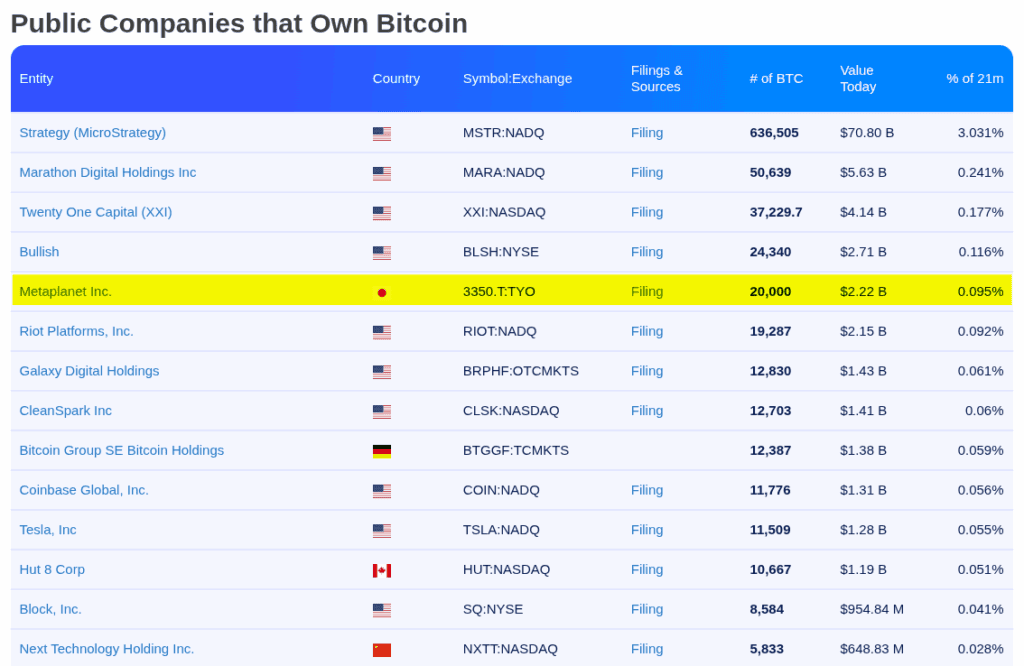The height and width of the screenshot is (666, 1024).
Task: Select the NXTT:NASDAQ symbol text
Action: (511, 649)
